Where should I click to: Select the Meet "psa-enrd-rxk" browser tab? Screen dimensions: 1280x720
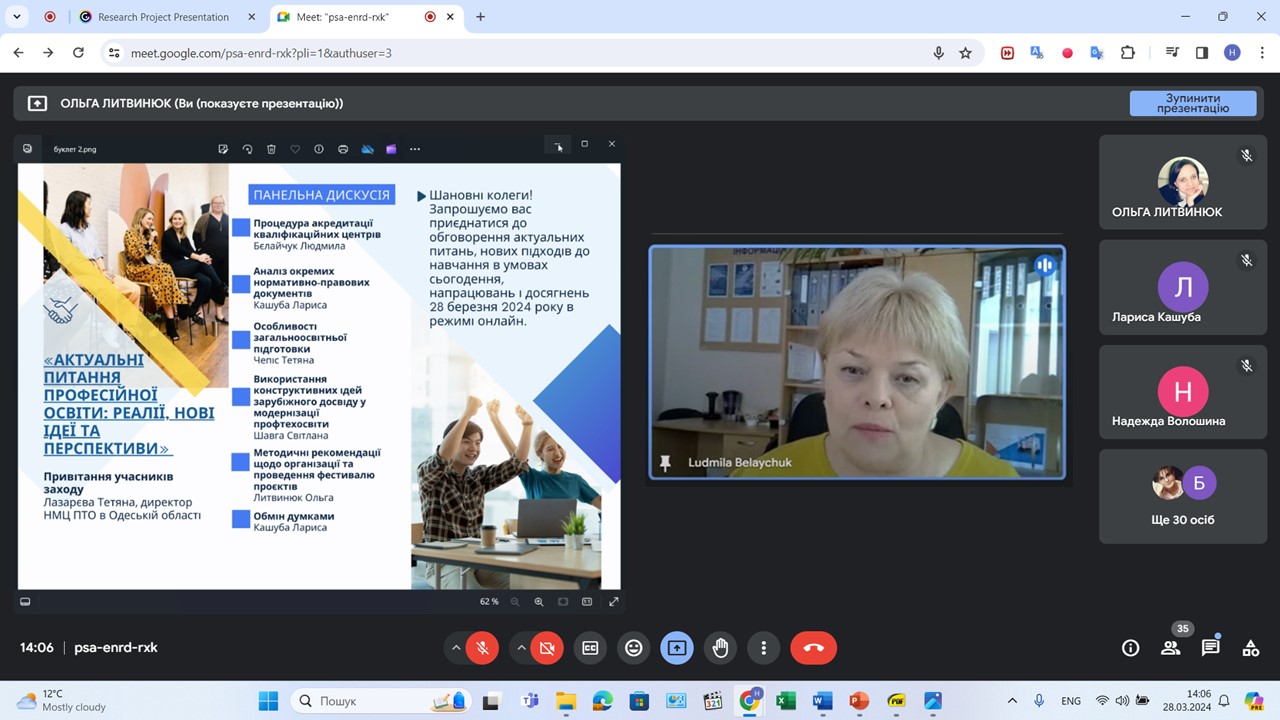point(345,17)
